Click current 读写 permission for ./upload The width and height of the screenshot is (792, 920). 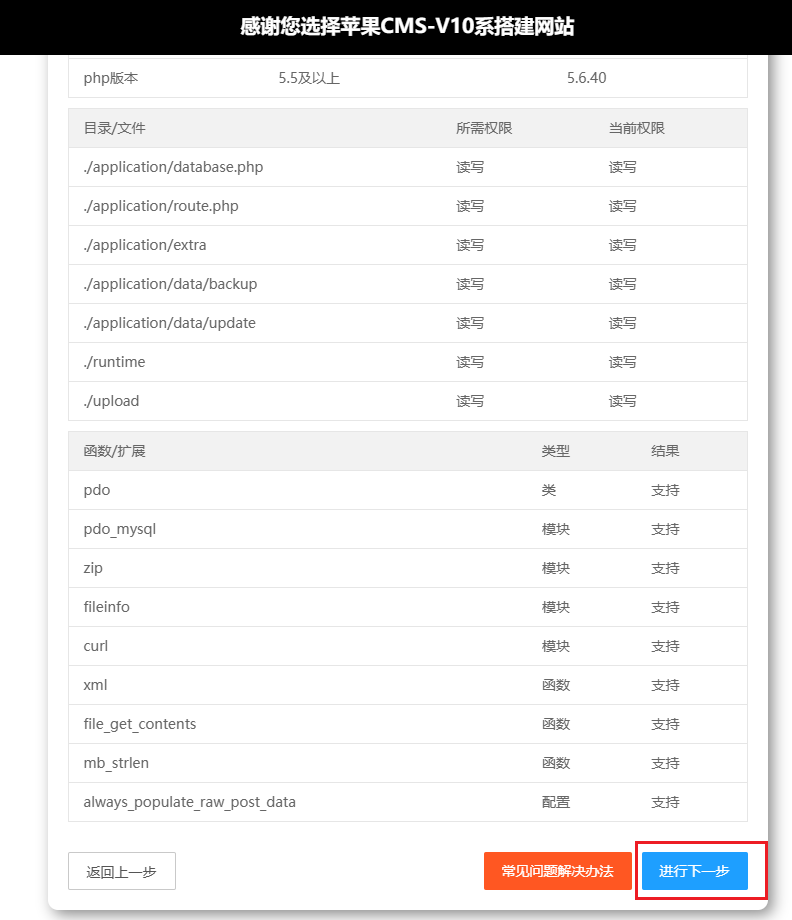(x=622, y=401)
